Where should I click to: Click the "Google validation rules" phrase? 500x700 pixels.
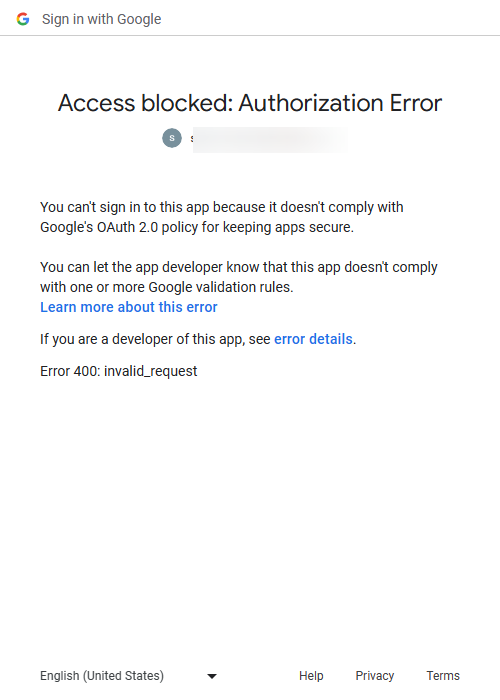coord(219,287)
